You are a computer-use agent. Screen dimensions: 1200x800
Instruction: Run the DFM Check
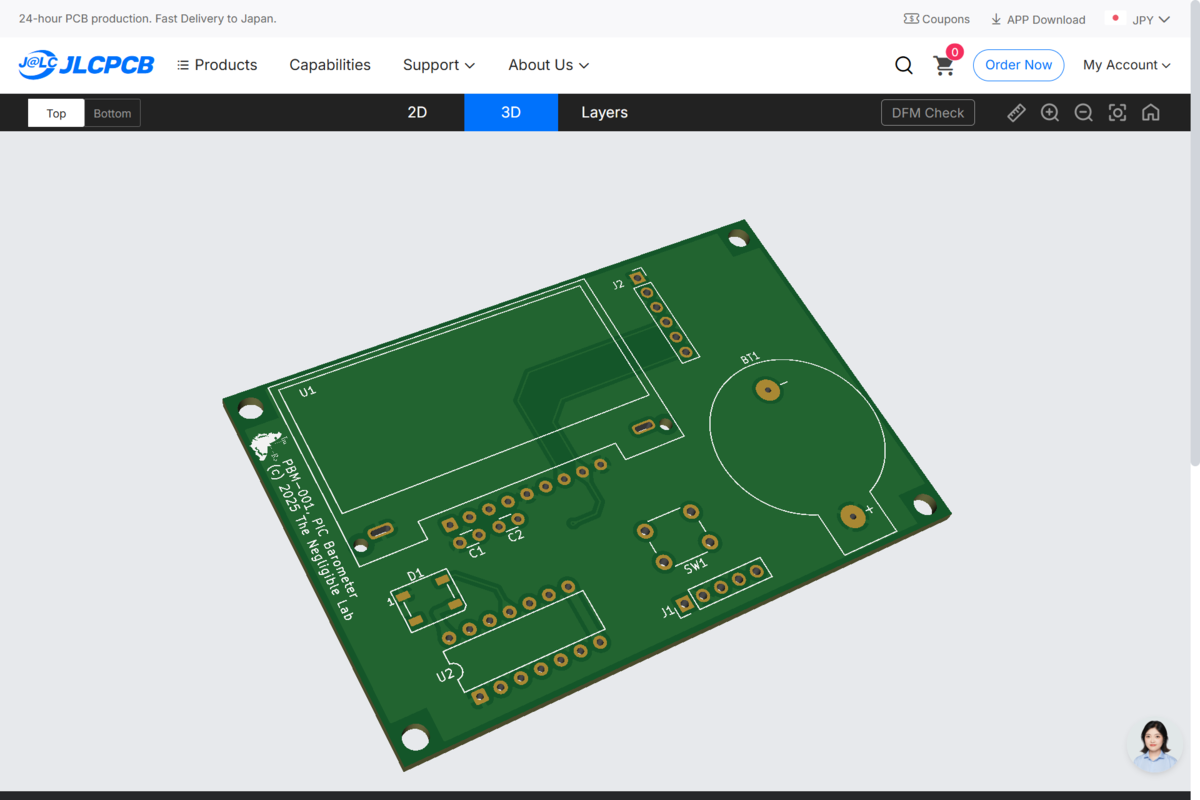pos(928,113)
